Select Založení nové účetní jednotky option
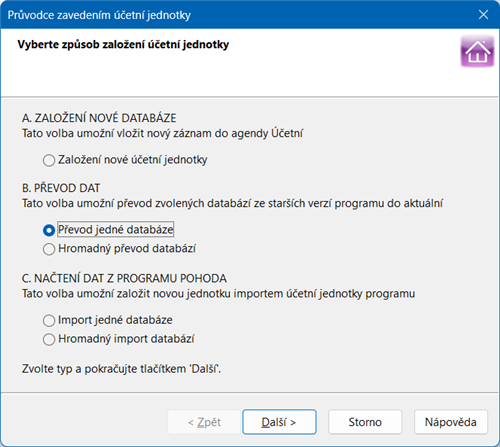This screenshot has width=500, height=447. [125, 160]
